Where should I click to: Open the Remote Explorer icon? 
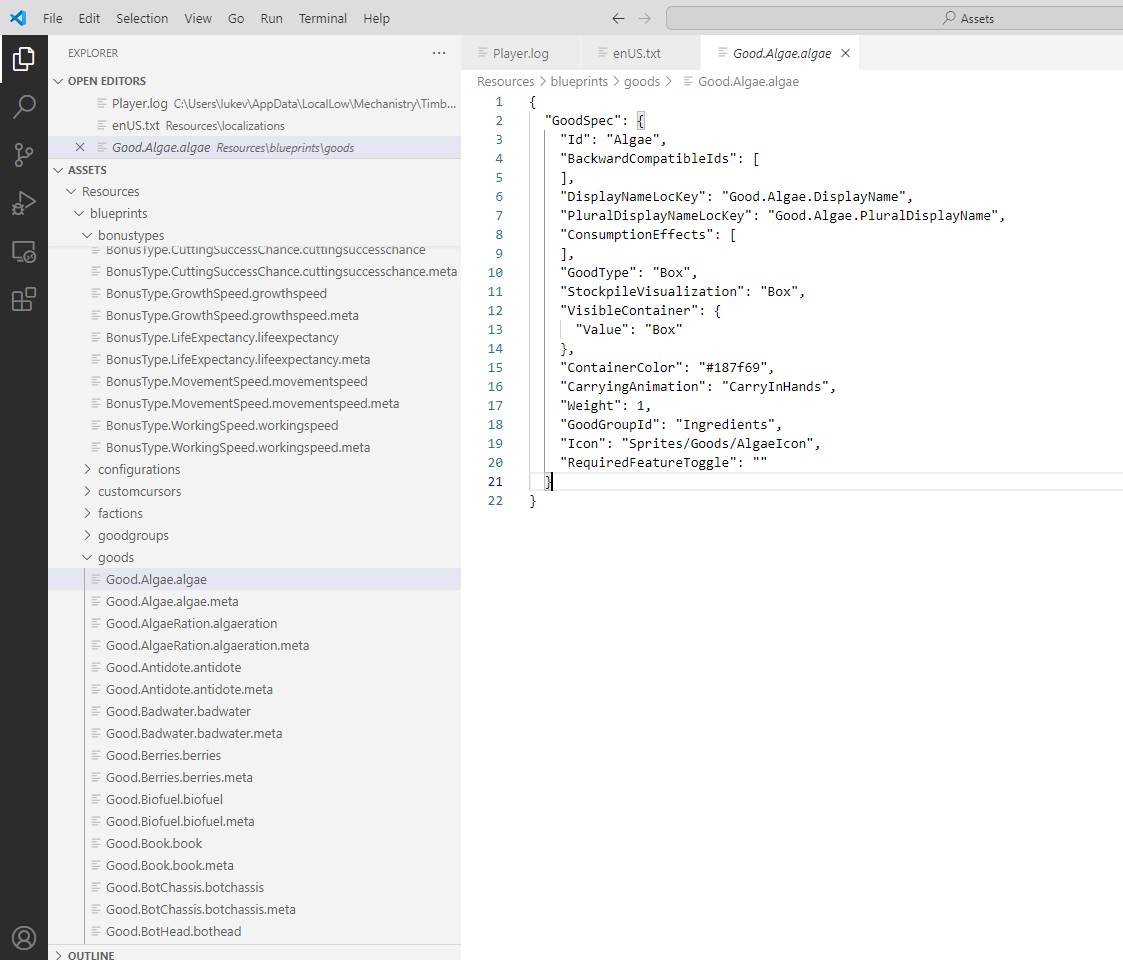tap(24, 251)
